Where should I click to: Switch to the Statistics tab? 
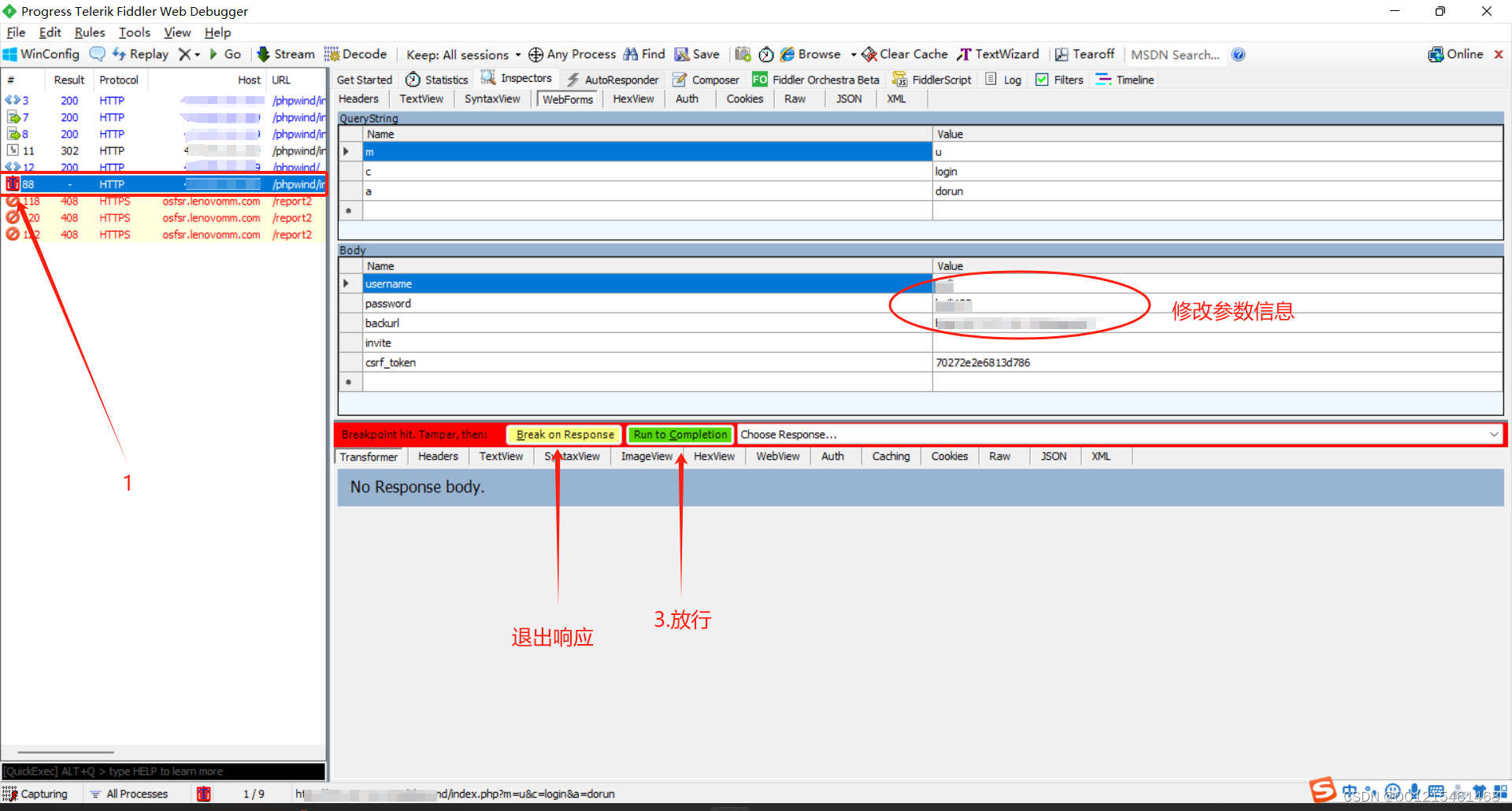click(x=437, y=80)
